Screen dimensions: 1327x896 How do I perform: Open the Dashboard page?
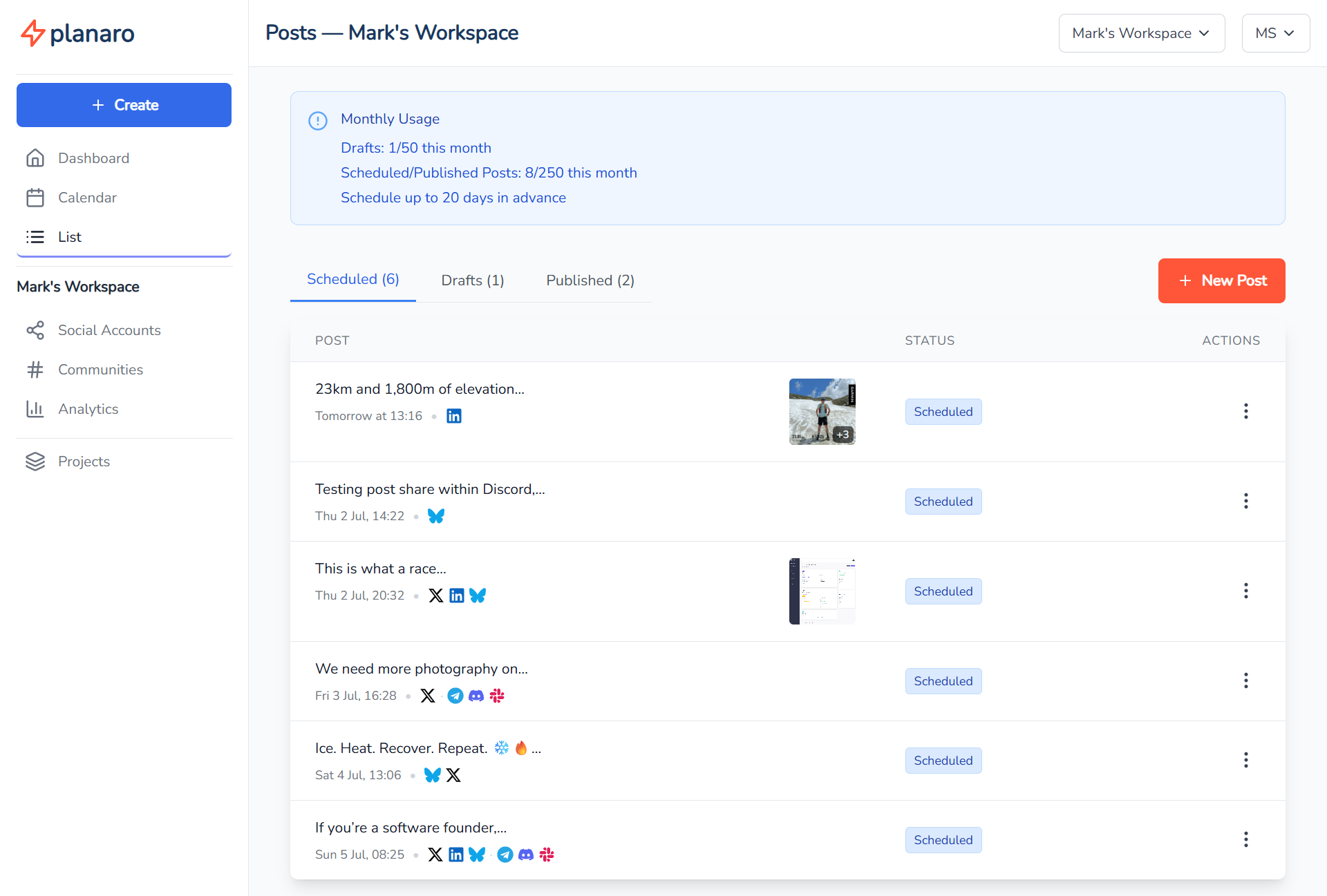click(x=124, y=158)
